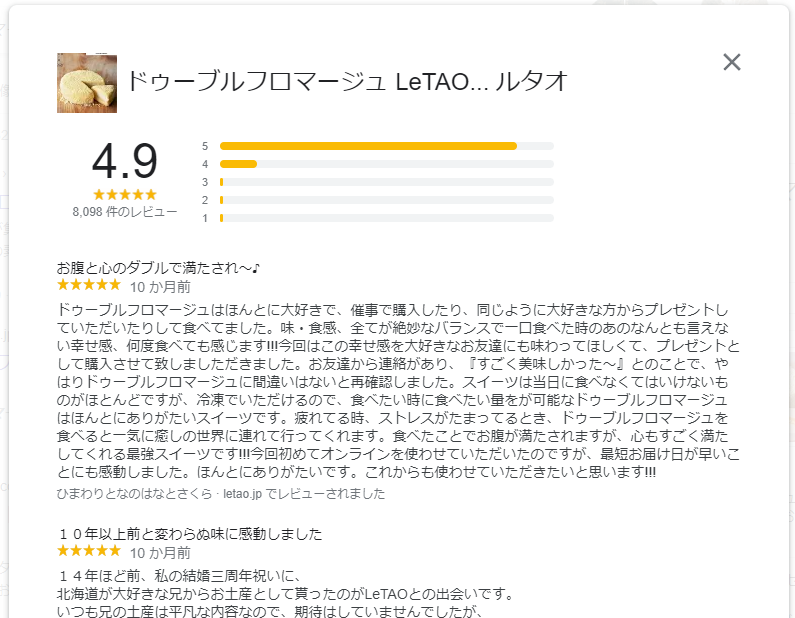The height and width of the screenshot is (618, 795).
Task: Click the review line starting 北海道が大好きな兄から
Action: point(285,594)
